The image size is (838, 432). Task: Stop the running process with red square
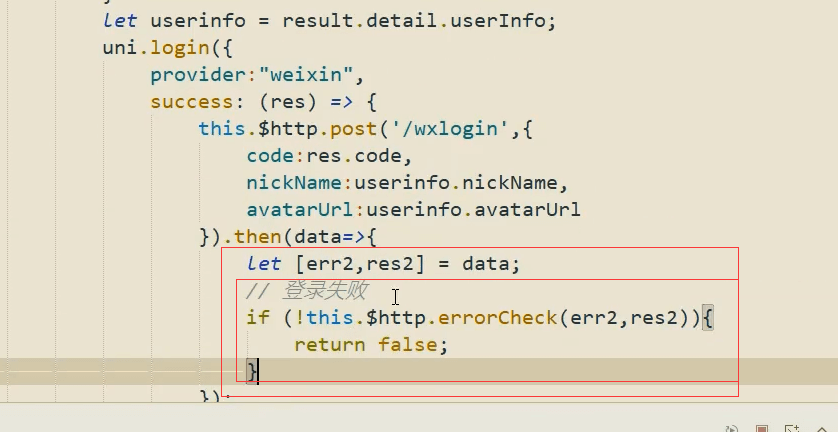click(x=762, y=429)
